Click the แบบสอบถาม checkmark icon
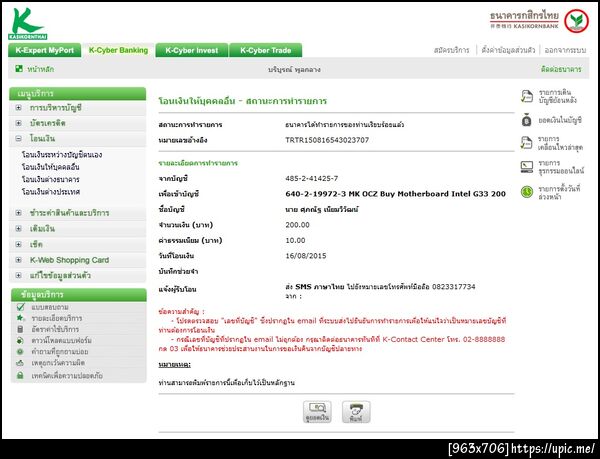The width and height of the screenshot is (600, 459). [21, 307]
